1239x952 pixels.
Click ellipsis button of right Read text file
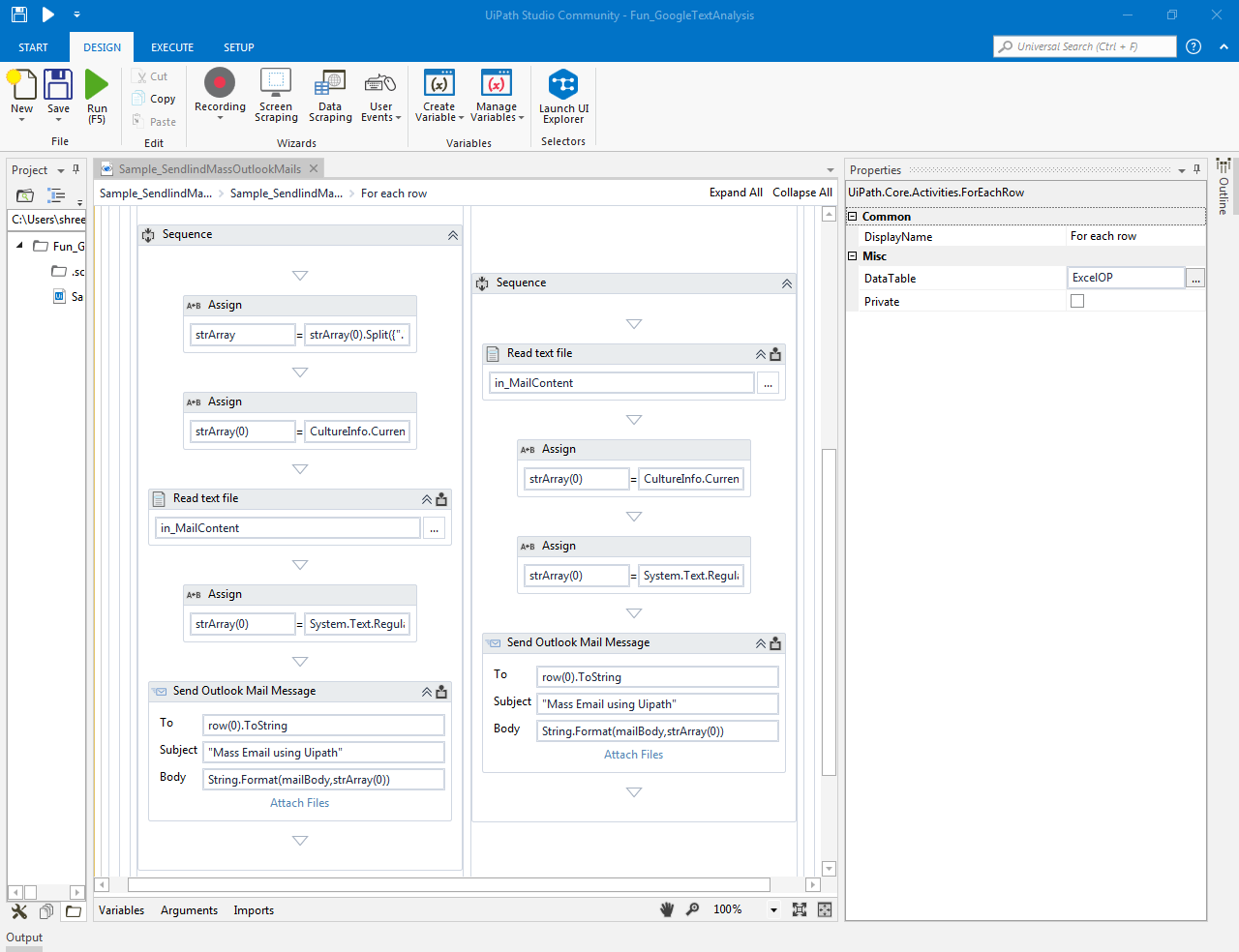[x=768, y=383]
